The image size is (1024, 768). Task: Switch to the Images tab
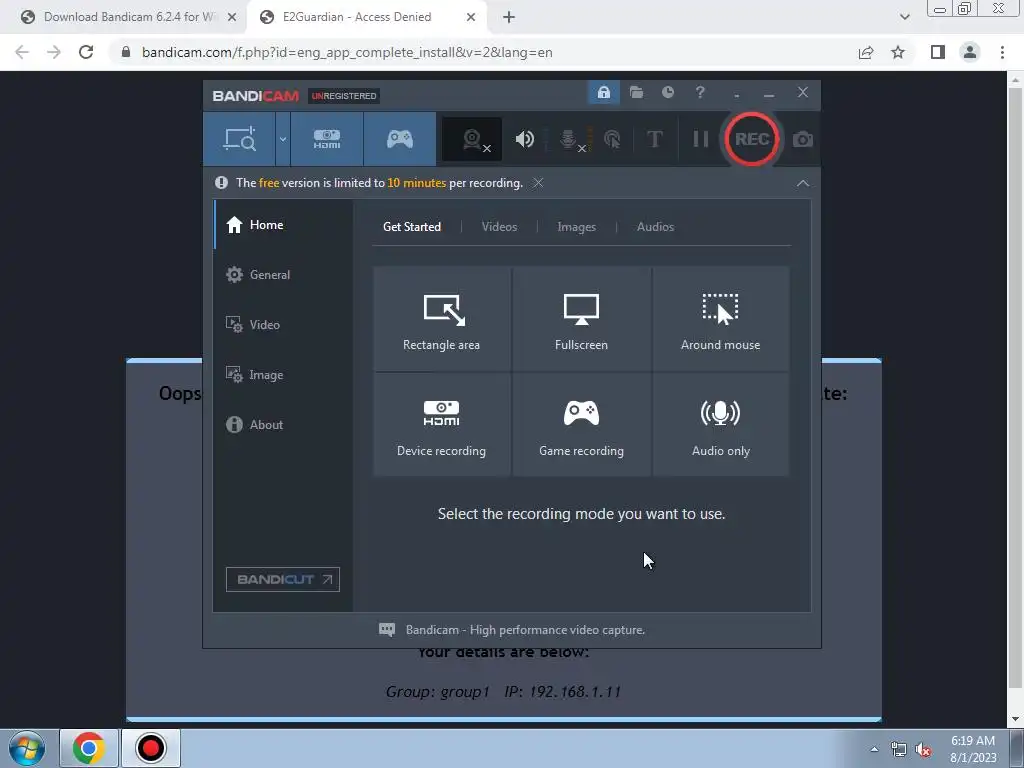pos(577,227)
